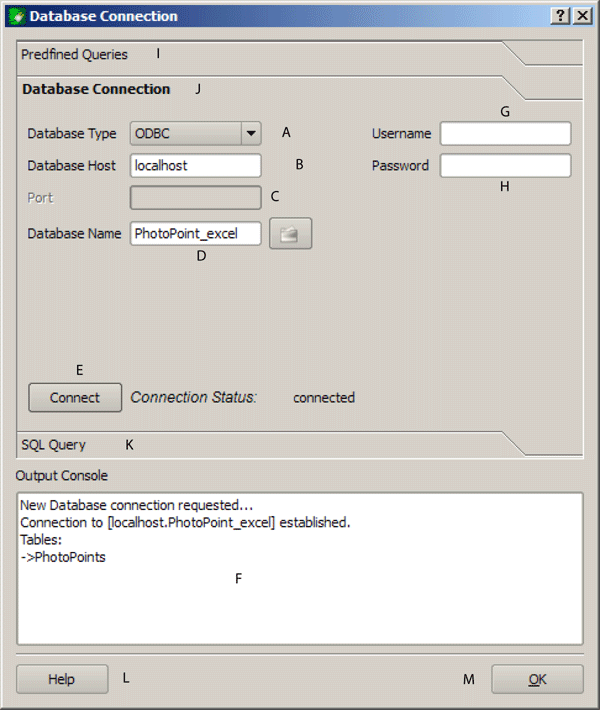Expand the Database Type dropdown arrow

(x=251, y=134)
